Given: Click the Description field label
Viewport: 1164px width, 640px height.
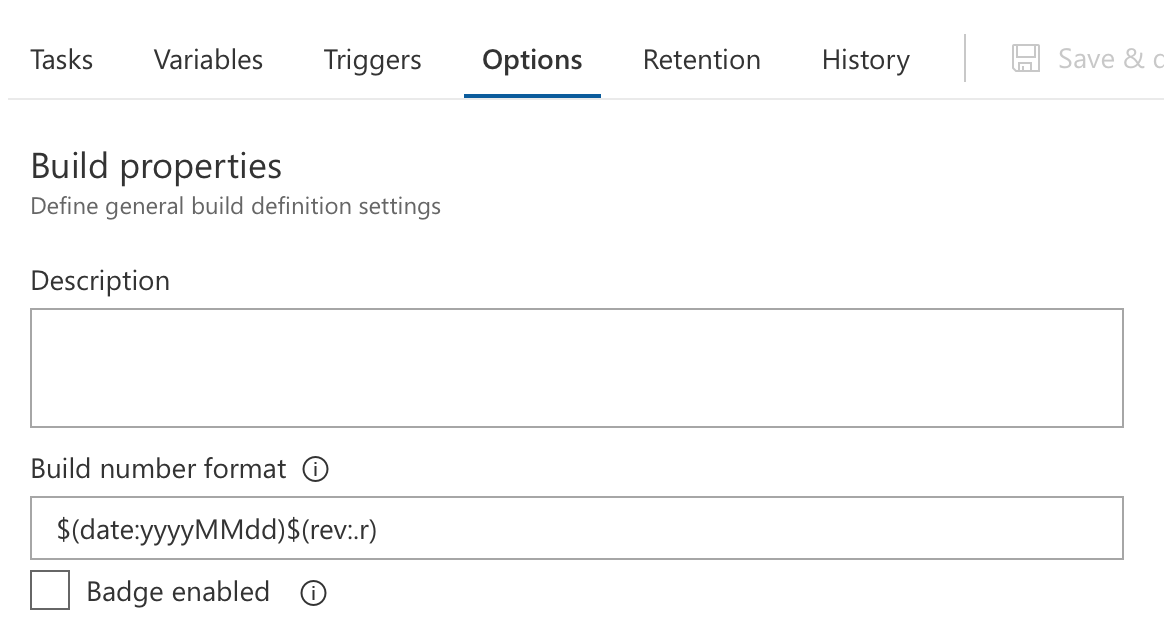Looking at the screenshot, I should [x=100, y=281].
